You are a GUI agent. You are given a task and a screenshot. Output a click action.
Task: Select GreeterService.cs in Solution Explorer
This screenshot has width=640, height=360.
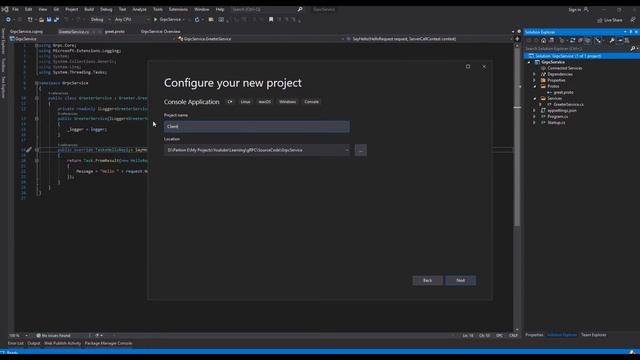(568, 104)
